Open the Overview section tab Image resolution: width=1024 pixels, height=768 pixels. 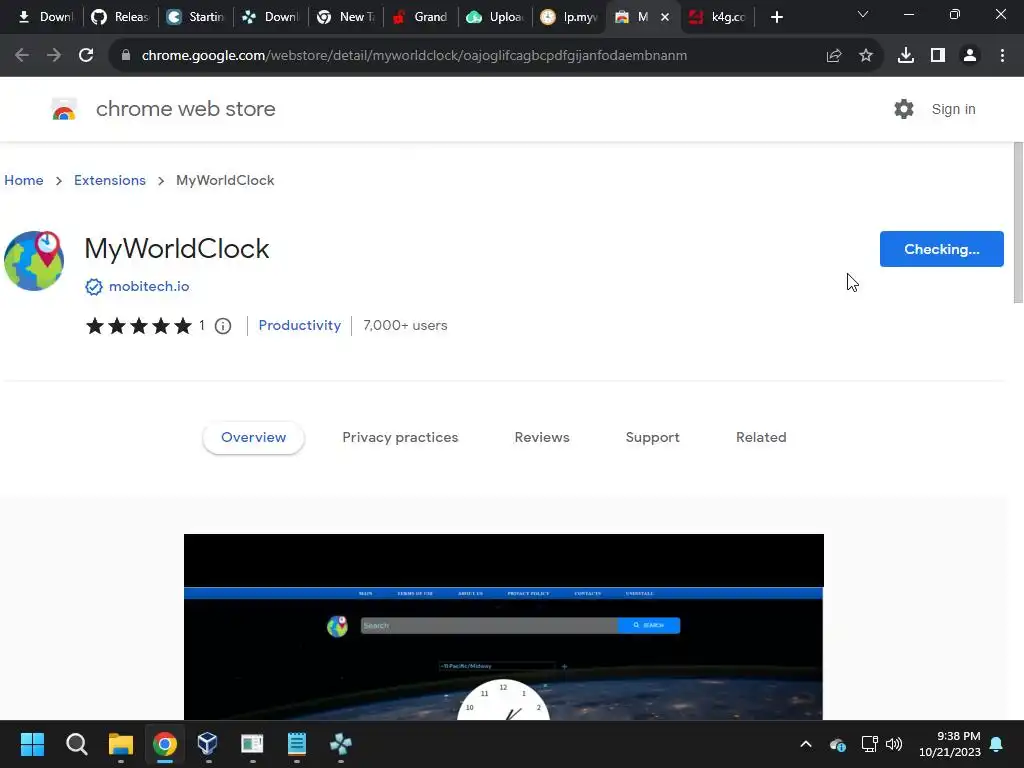253,438
